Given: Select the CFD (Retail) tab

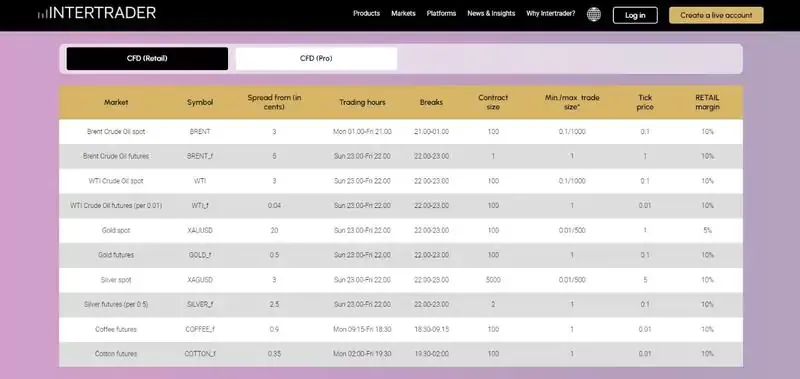Looking at the screenshot, I should (147, 59).
